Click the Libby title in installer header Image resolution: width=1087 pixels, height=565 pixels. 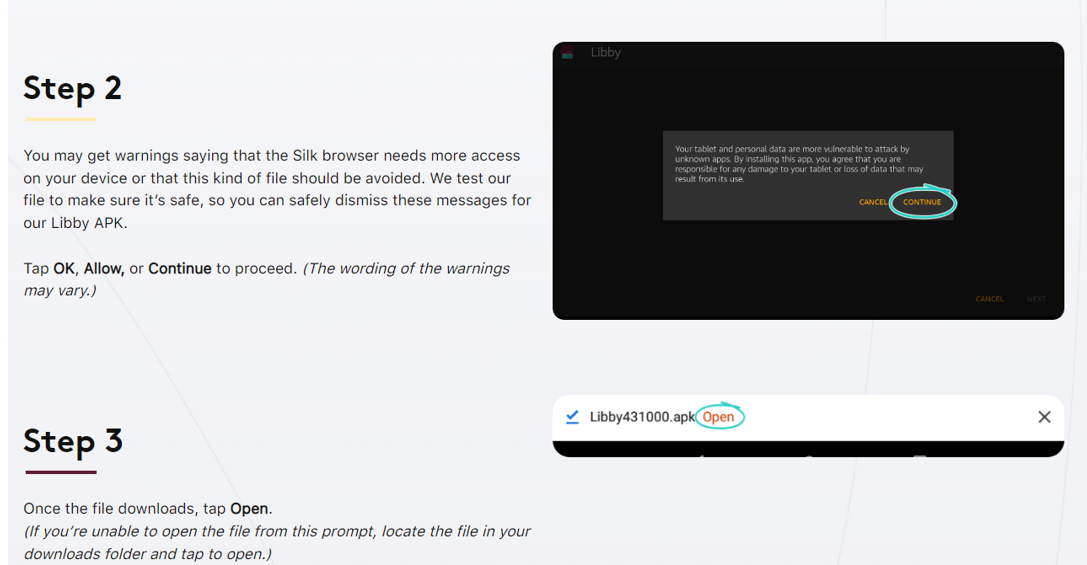[606, 53]
